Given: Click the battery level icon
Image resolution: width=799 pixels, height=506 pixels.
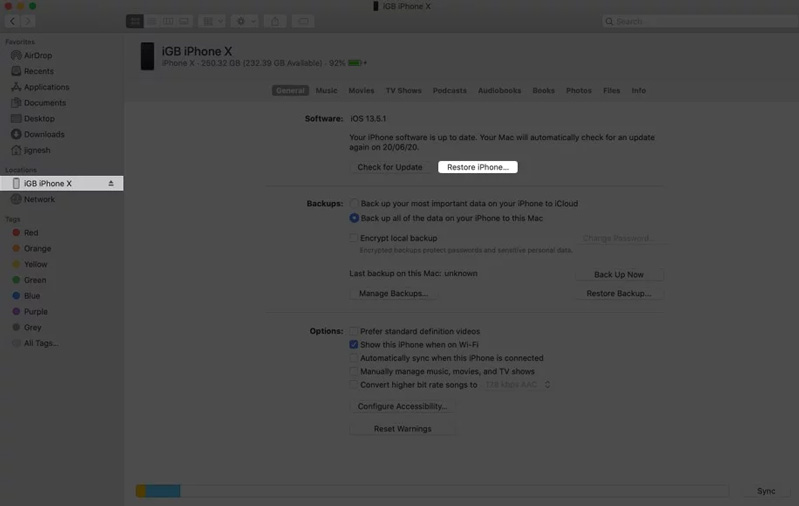Looking at the screenshot, I should coord(355,63).
